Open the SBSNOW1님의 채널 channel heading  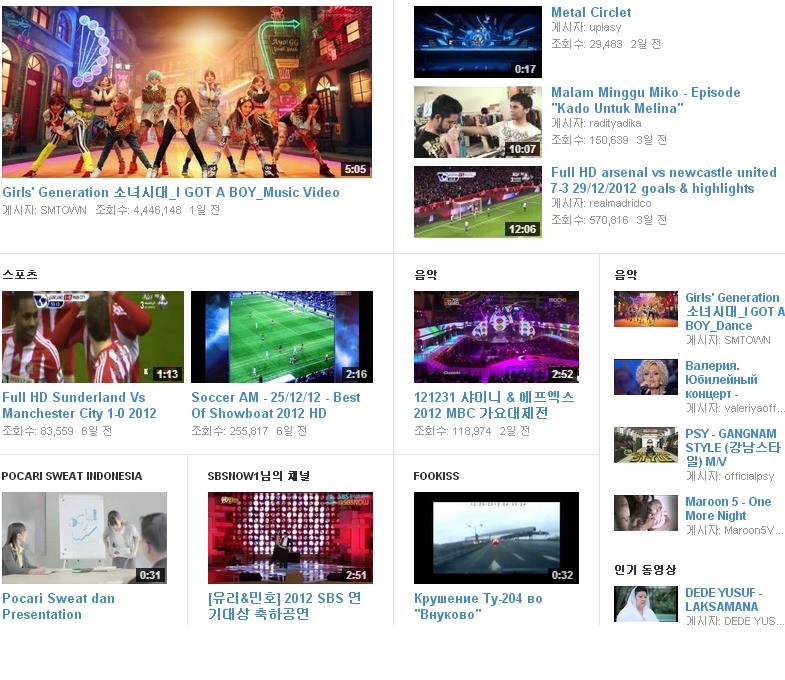point(258,476)
